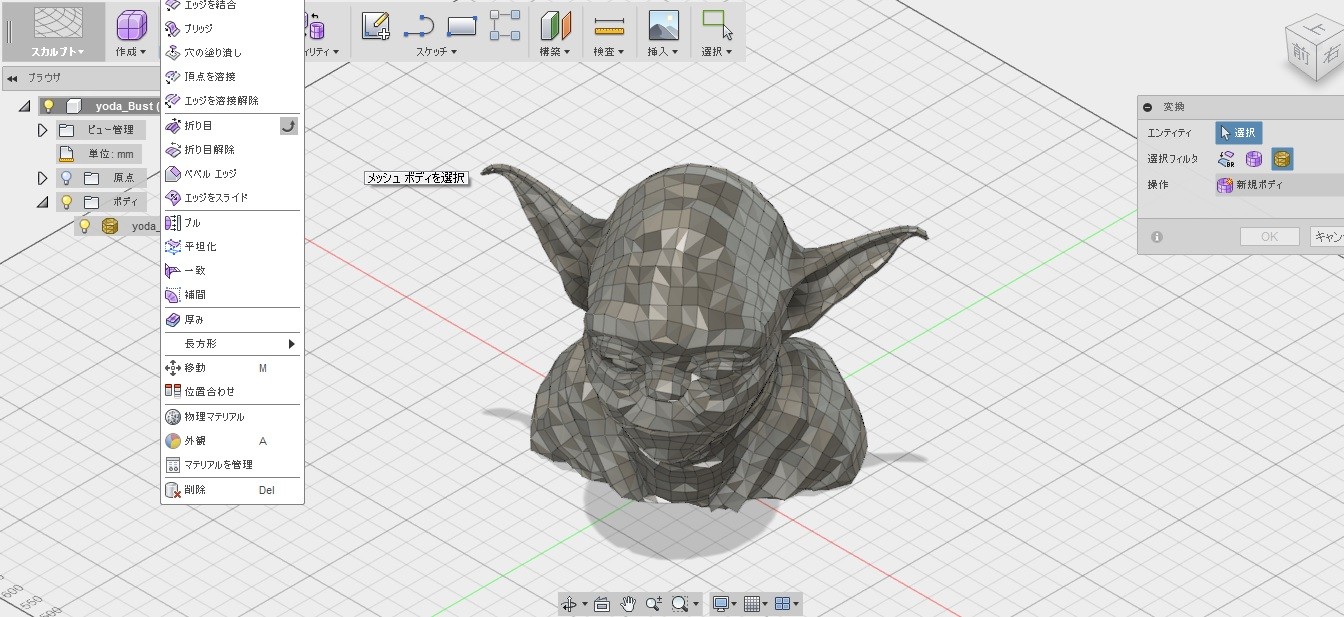The height and width of the screenshot is (617, 1344).
Task: Open the Grid and Snaps icon
Action: 752,603
